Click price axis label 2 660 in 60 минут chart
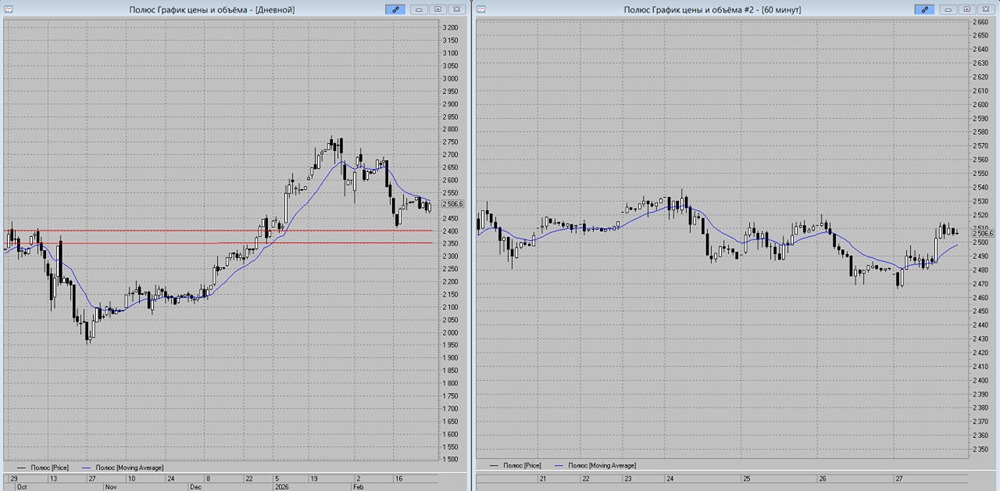 click(x=981, y=22)
